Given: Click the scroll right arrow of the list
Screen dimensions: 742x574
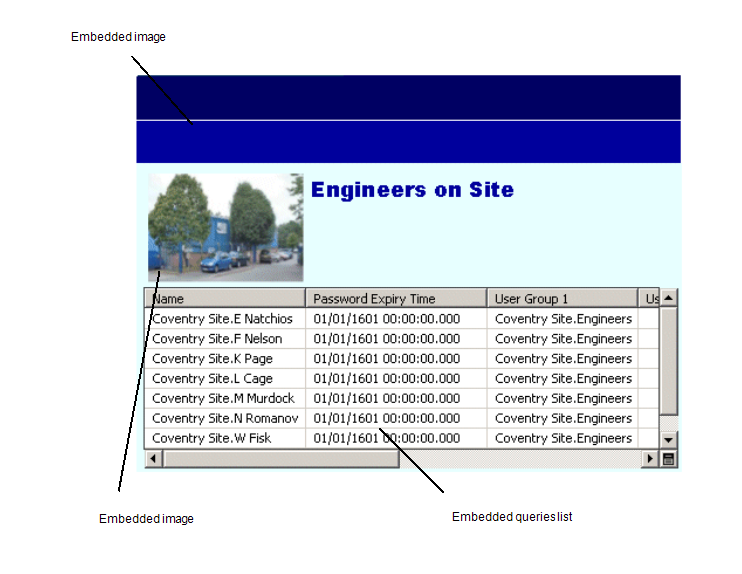Looking at the screenshot, I should [650, 459].
